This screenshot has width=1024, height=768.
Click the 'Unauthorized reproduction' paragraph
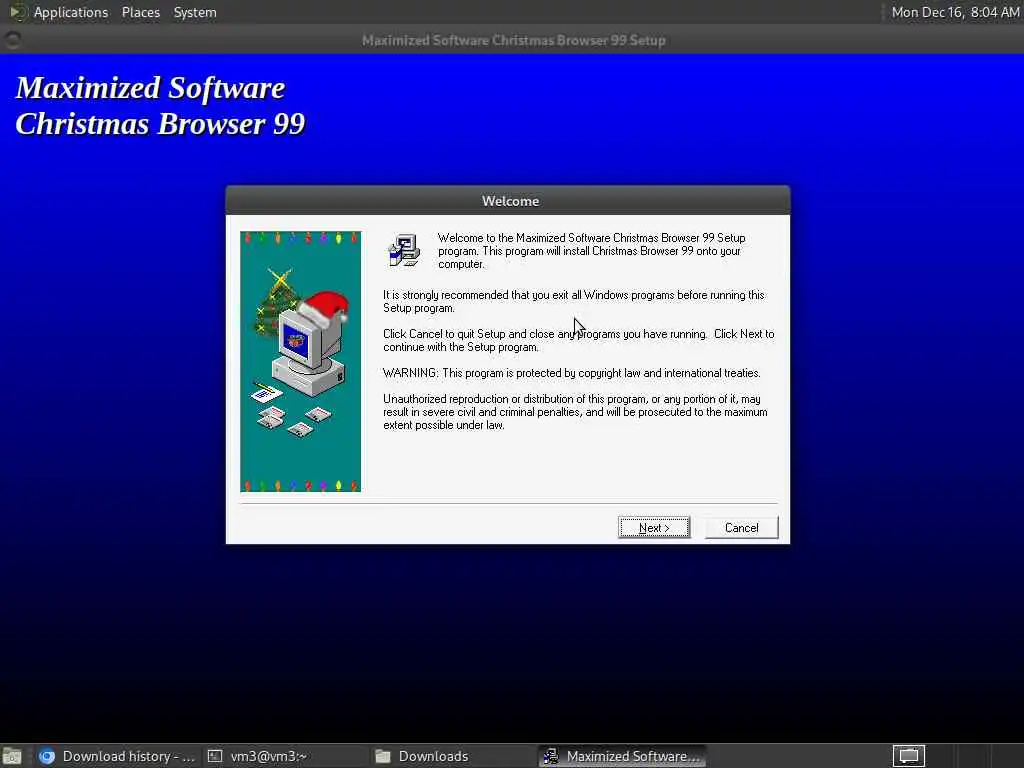tap(575, 412)
